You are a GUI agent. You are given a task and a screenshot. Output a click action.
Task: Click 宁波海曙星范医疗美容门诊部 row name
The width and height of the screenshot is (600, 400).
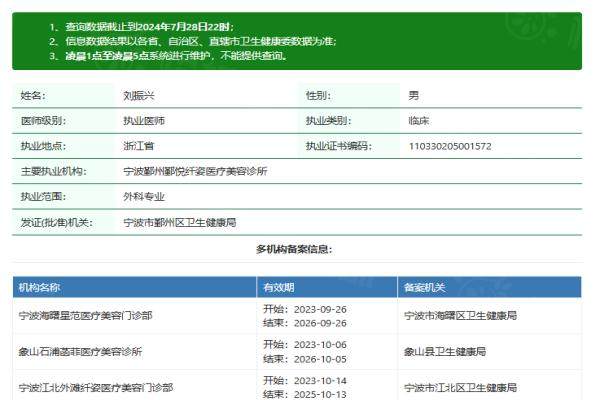85,316
